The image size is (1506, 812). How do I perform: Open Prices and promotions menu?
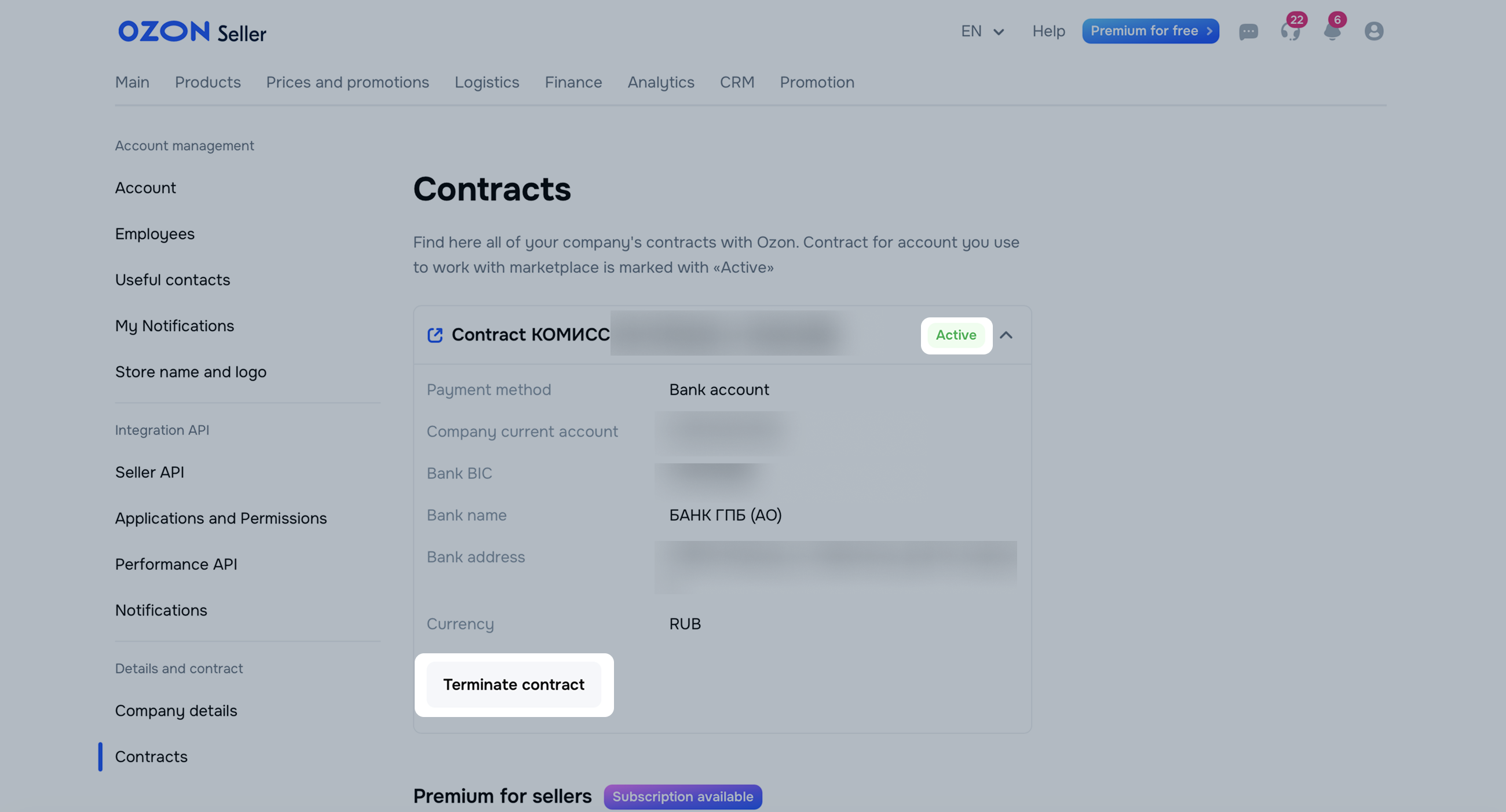pos(348,82)
